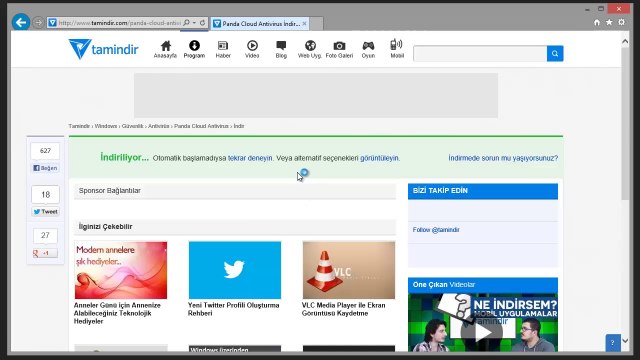
Task: Go back with the browser back arrow
Action: pyautogui.click(x=21, y=22)
